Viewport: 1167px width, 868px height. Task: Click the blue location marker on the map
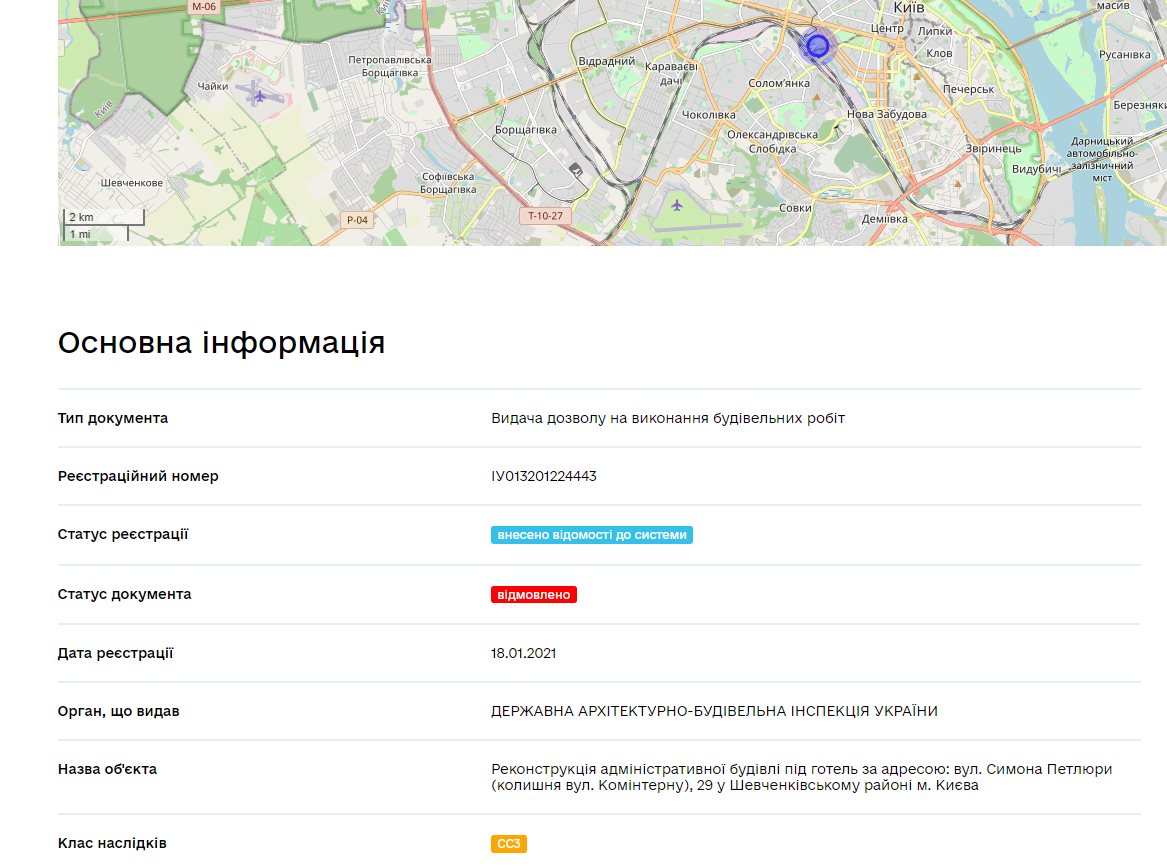pos(818,45)
